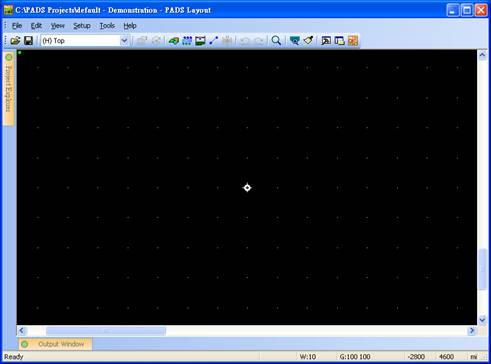Click the Redraw brush icon
The height and width of the screenshot is (364, 491).
coord(308,41)
